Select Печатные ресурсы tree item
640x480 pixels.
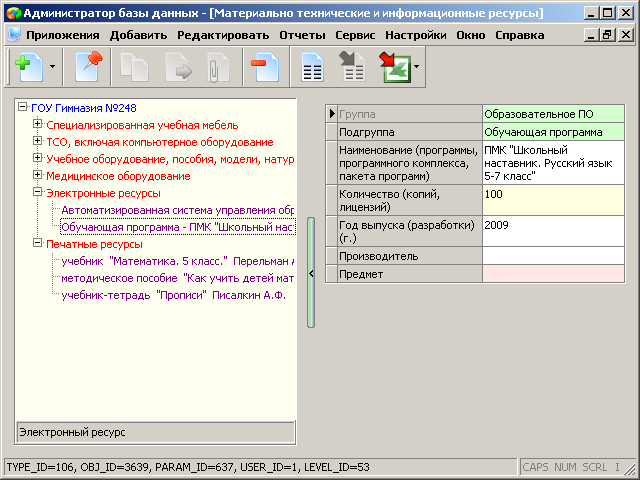94,244
